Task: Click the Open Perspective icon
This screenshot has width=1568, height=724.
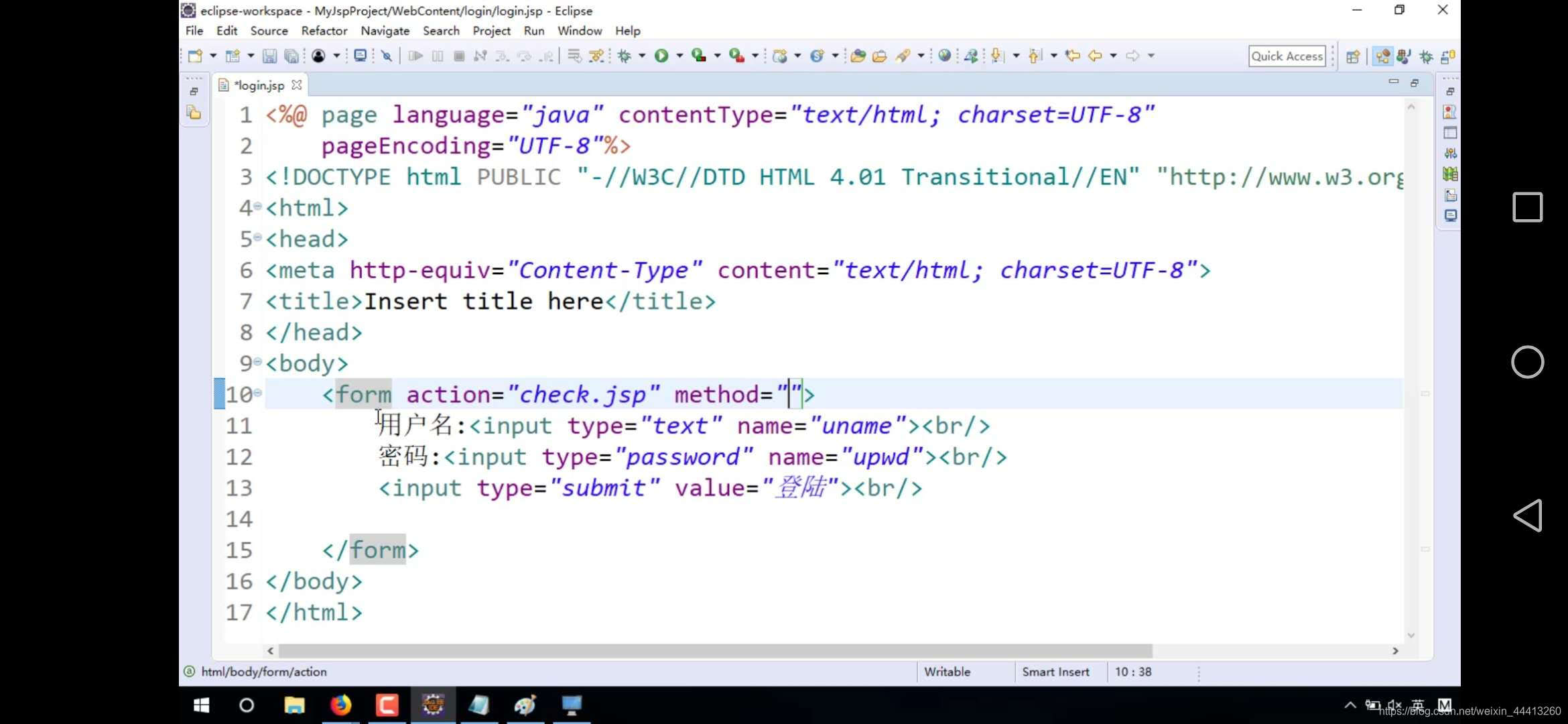Action: click(x=1353, y=56)
